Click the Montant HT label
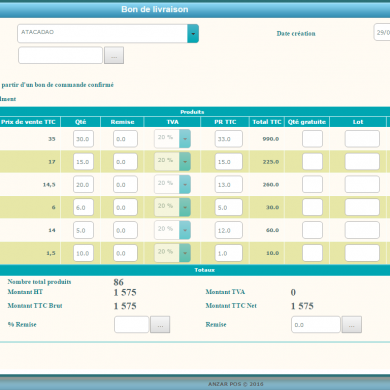Image resolution: width=390 pixels, height=390 pixels. click(x=25, y=292)
